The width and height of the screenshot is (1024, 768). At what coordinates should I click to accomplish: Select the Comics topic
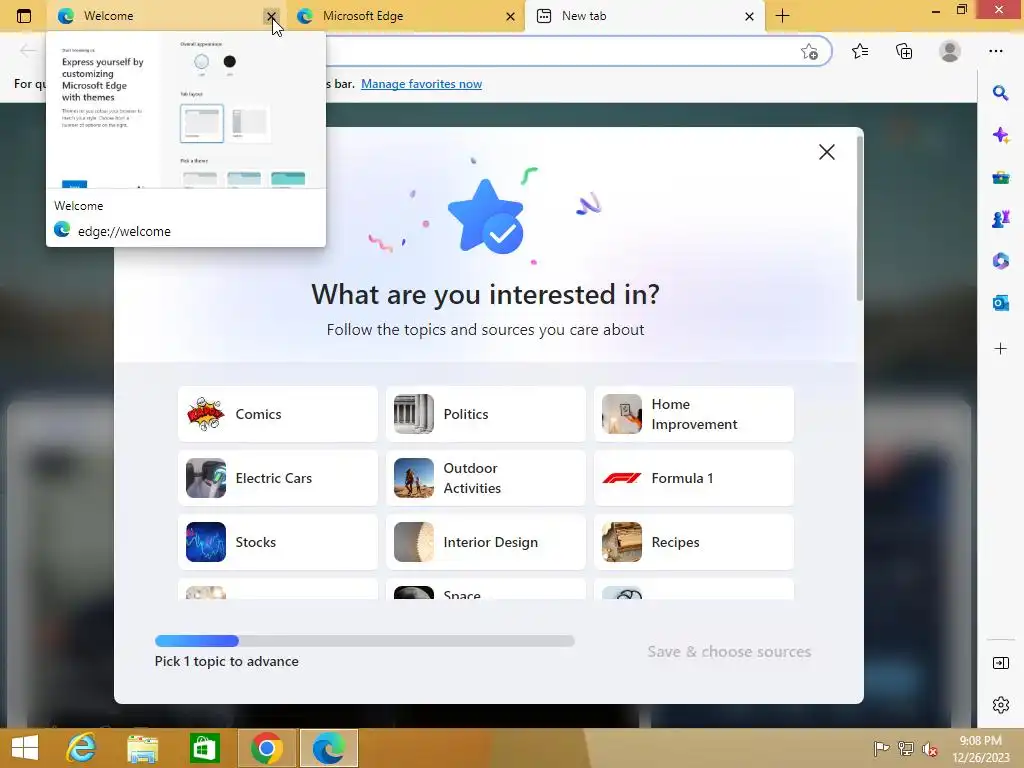[278, 414]
